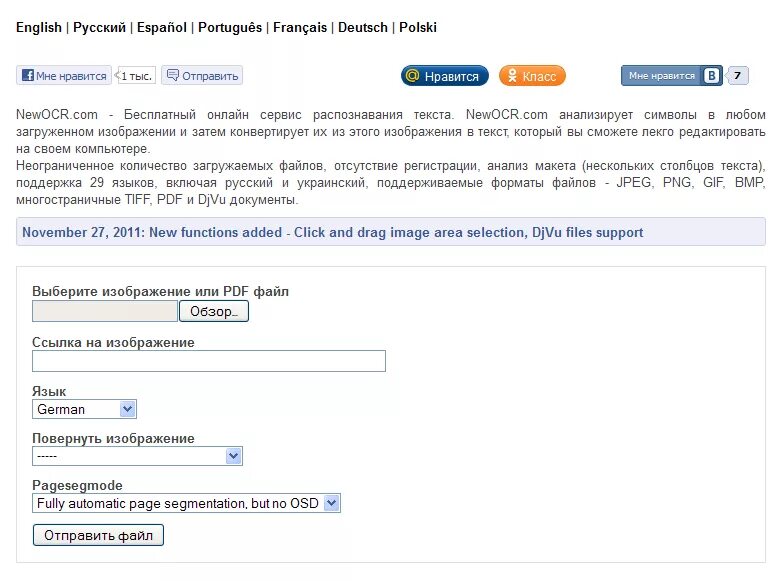Screen dimensions: 781x581
Task: Click the Facebook 'Мне нравится' like button
Action: [x=64, y=76]
